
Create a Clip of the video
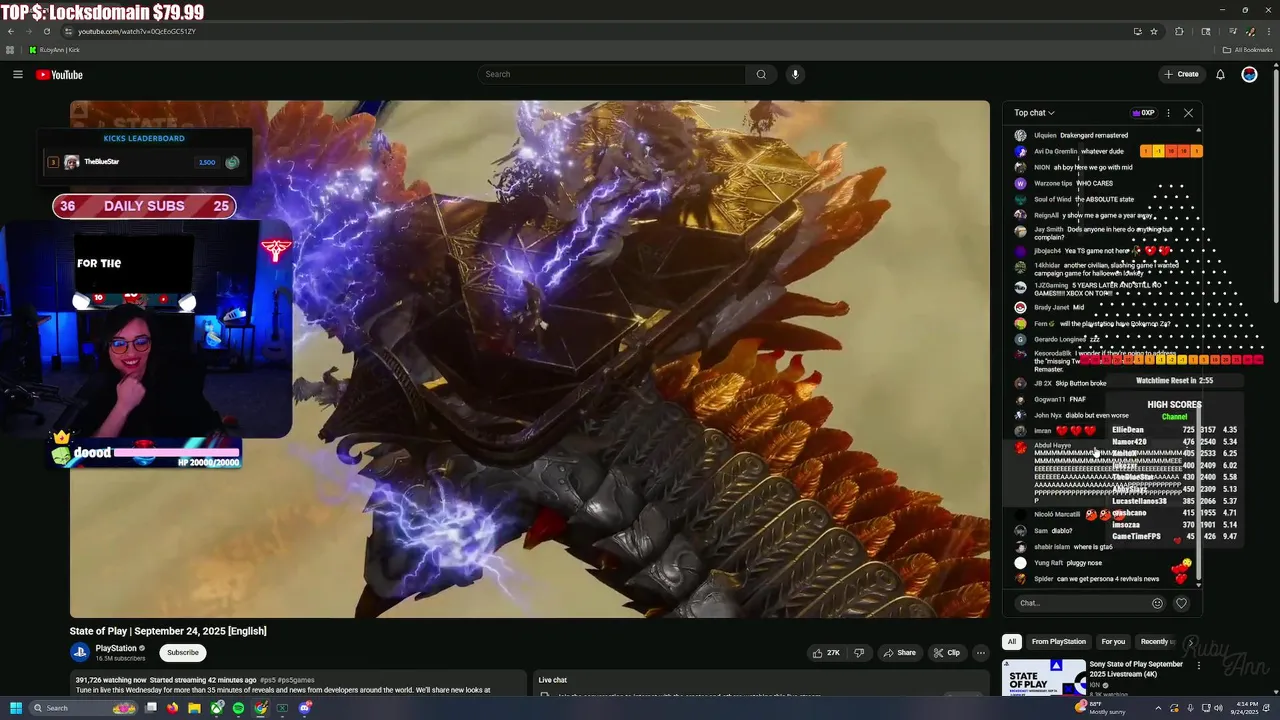coord(946,653)
